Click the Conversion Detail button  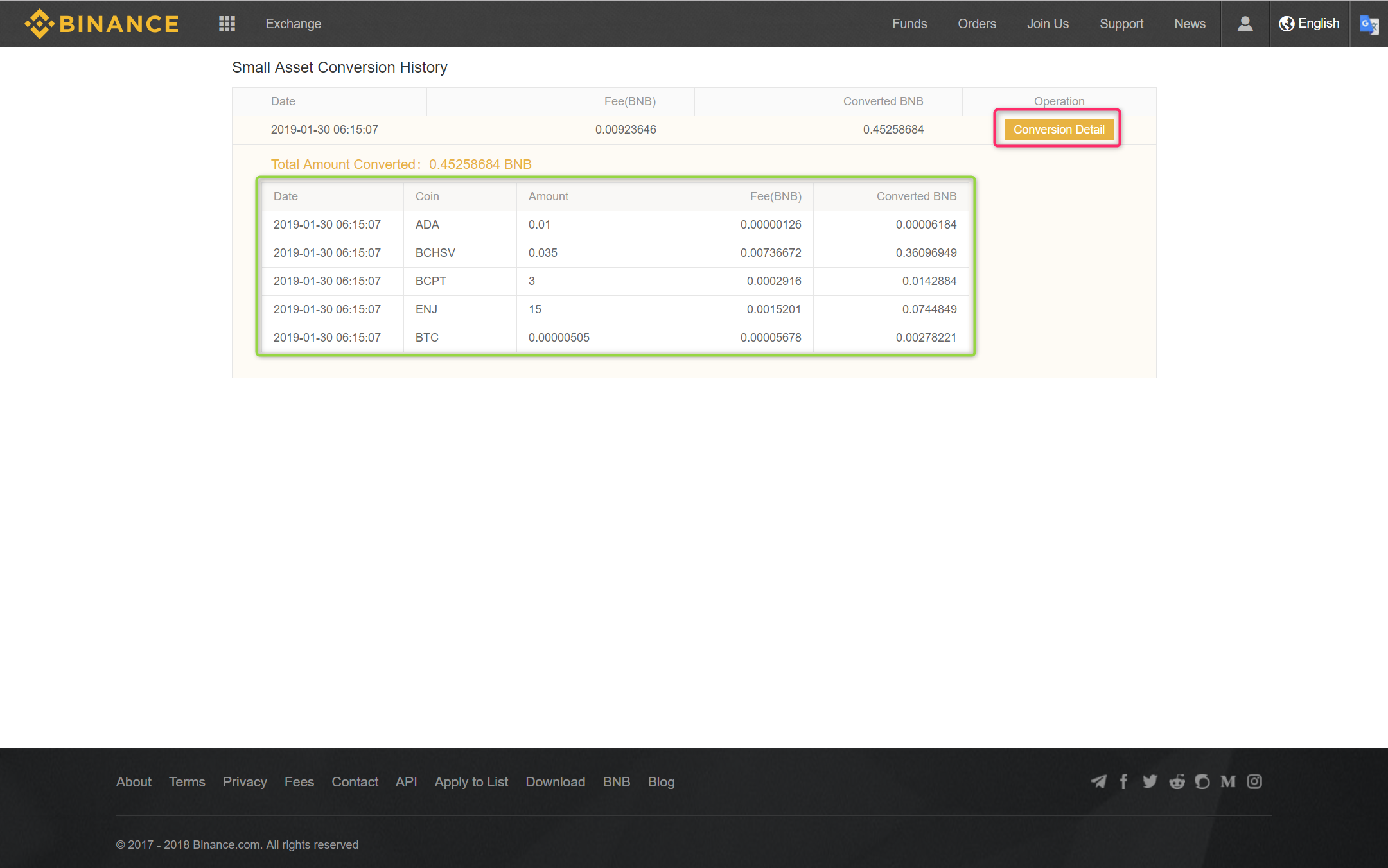click(x=1059, y=130)
